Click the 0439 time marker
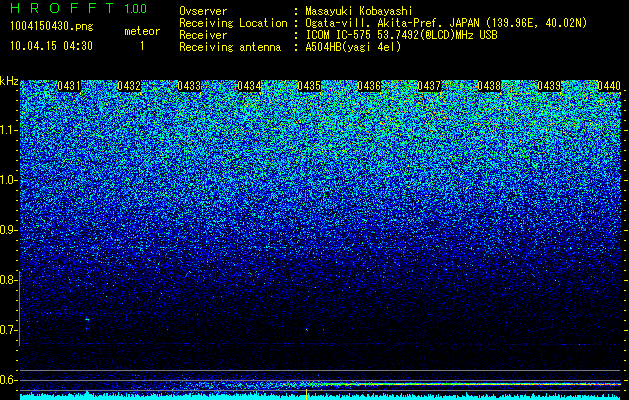Viewport: 629px width, 400px height. pos(549,86)
